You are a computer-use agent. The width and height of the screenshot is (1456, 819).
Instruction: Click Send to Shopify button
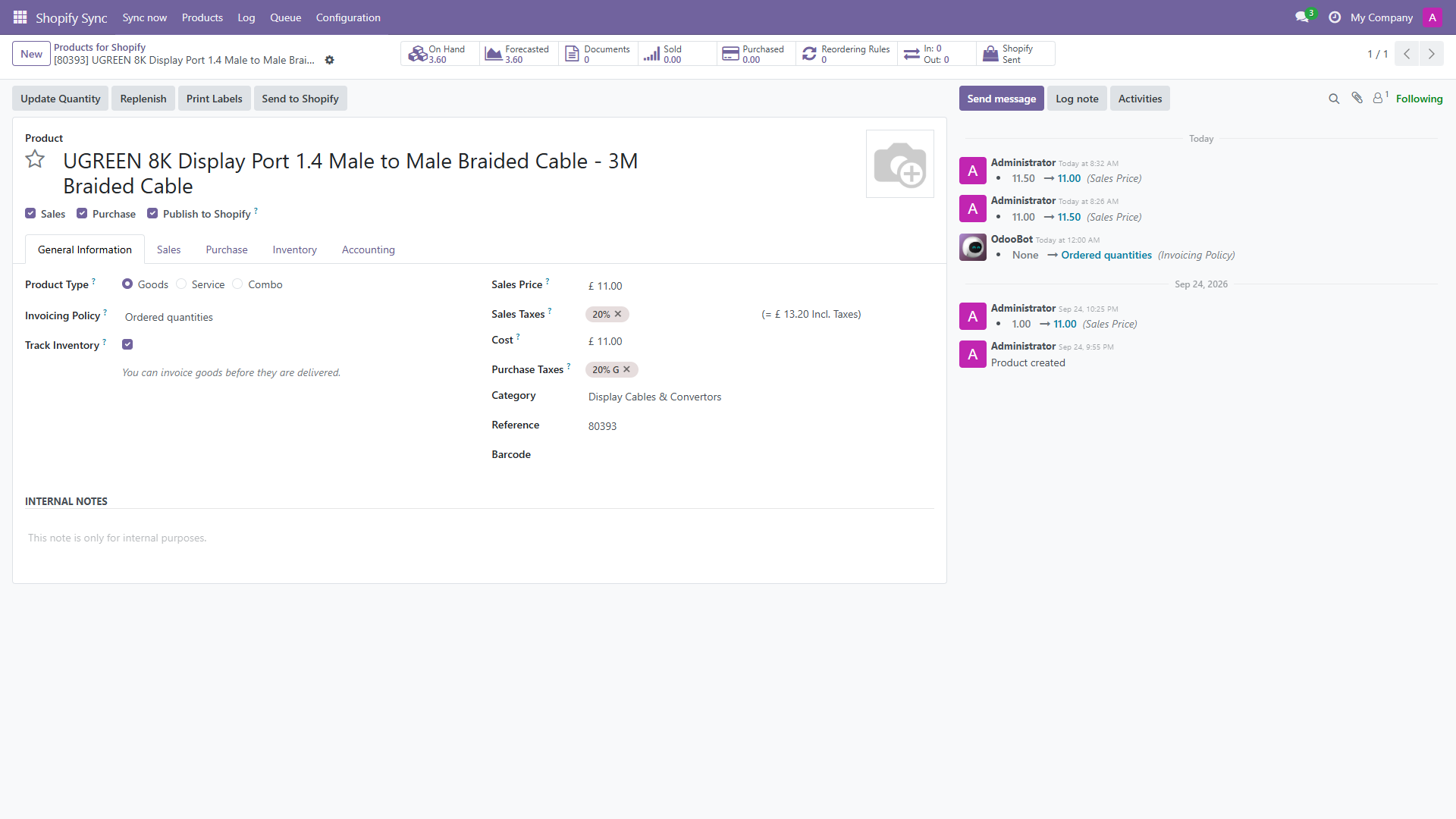click(300, 99)
